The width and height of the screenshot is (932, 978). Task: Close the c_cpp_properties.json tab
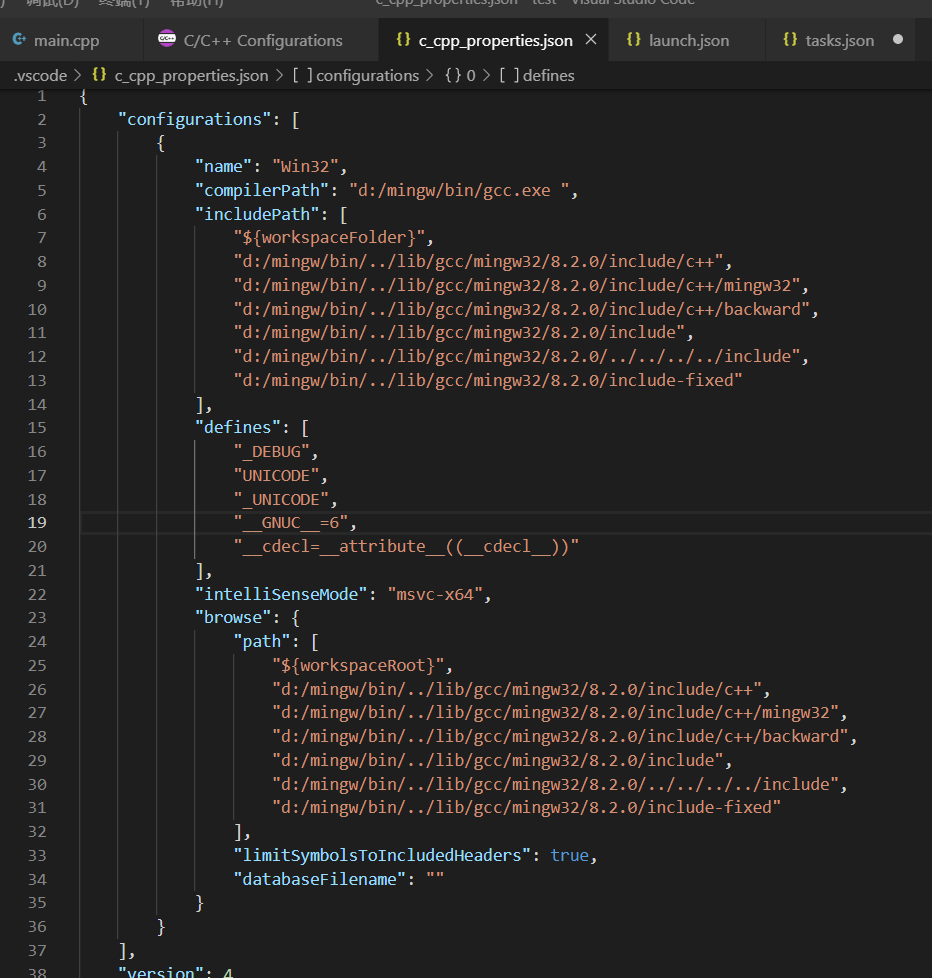591,39
